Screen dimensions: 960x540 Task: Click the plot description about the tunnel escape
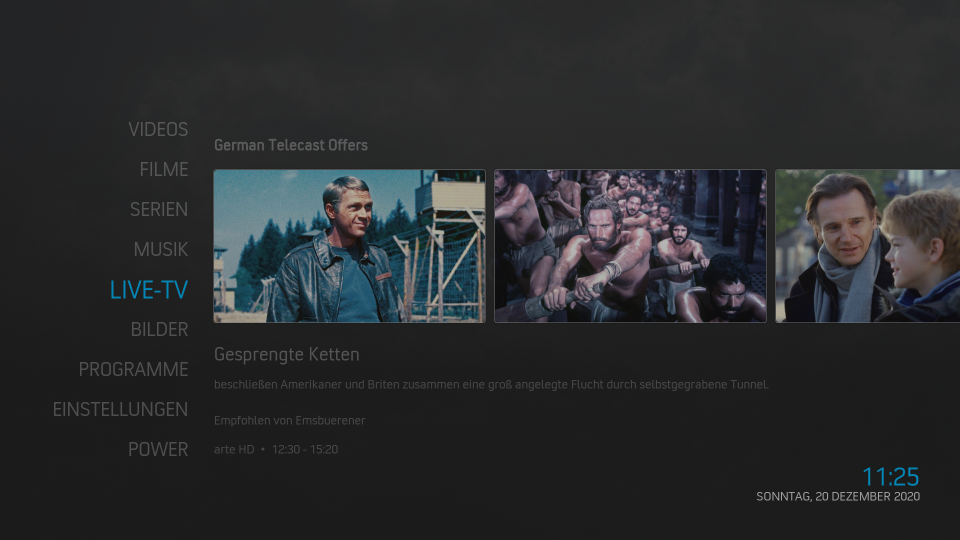pos(491,384)
